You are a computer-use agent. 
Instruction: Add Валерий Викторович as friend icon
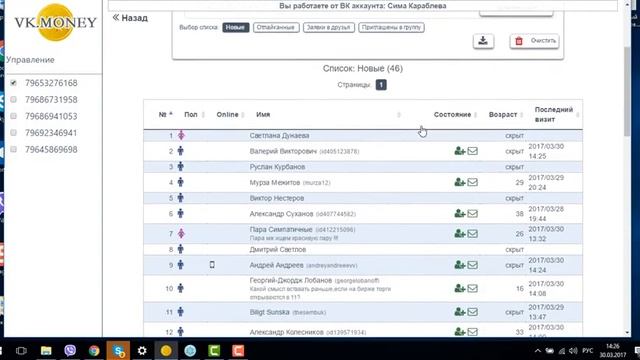coord(460,151)
